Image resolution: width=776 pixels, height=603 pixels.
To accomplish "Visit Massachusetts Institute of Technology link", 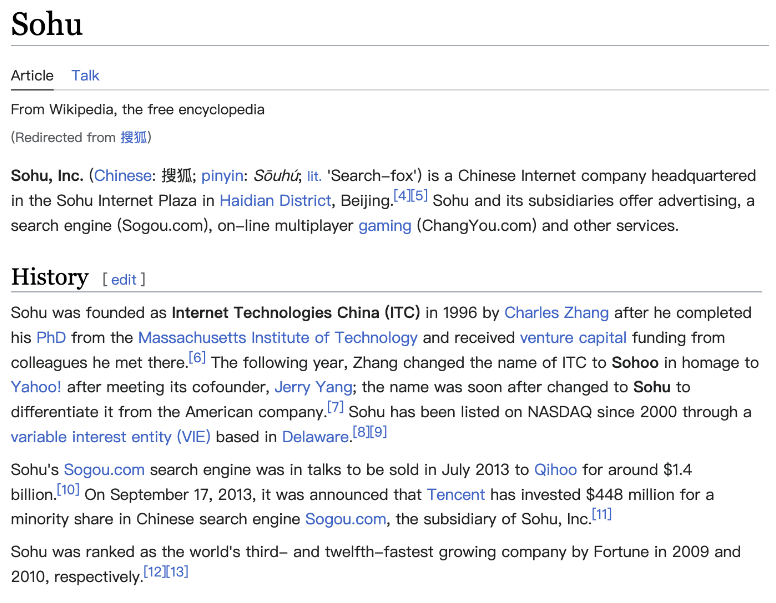I will point(278,338).
